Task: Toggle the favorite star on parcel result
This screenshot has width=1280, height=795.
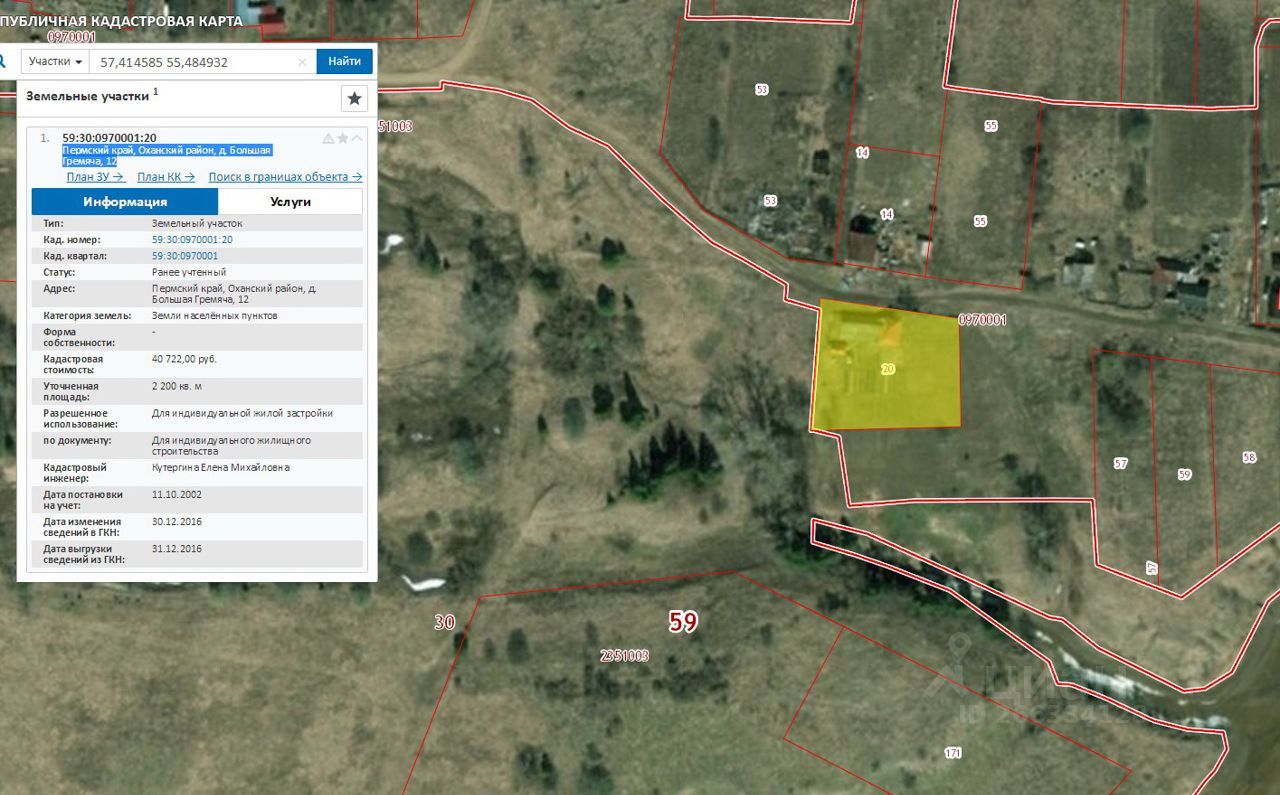Action: point(343,138)
